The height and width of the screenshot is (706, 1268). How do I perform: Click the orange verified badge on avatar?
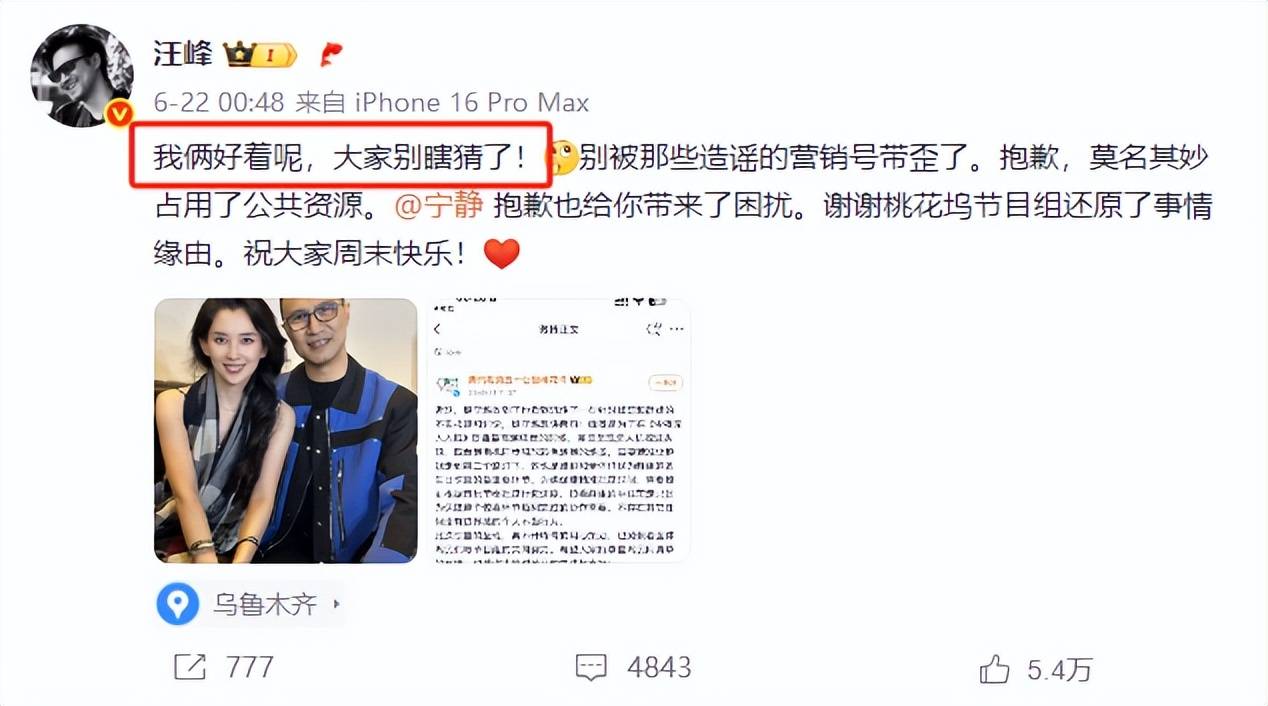[120, 114]
